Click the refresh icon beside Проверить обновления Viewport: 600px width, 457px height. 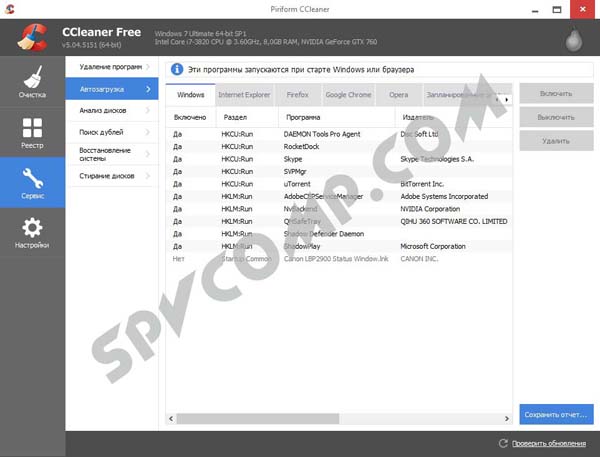[x=503, y=443]
